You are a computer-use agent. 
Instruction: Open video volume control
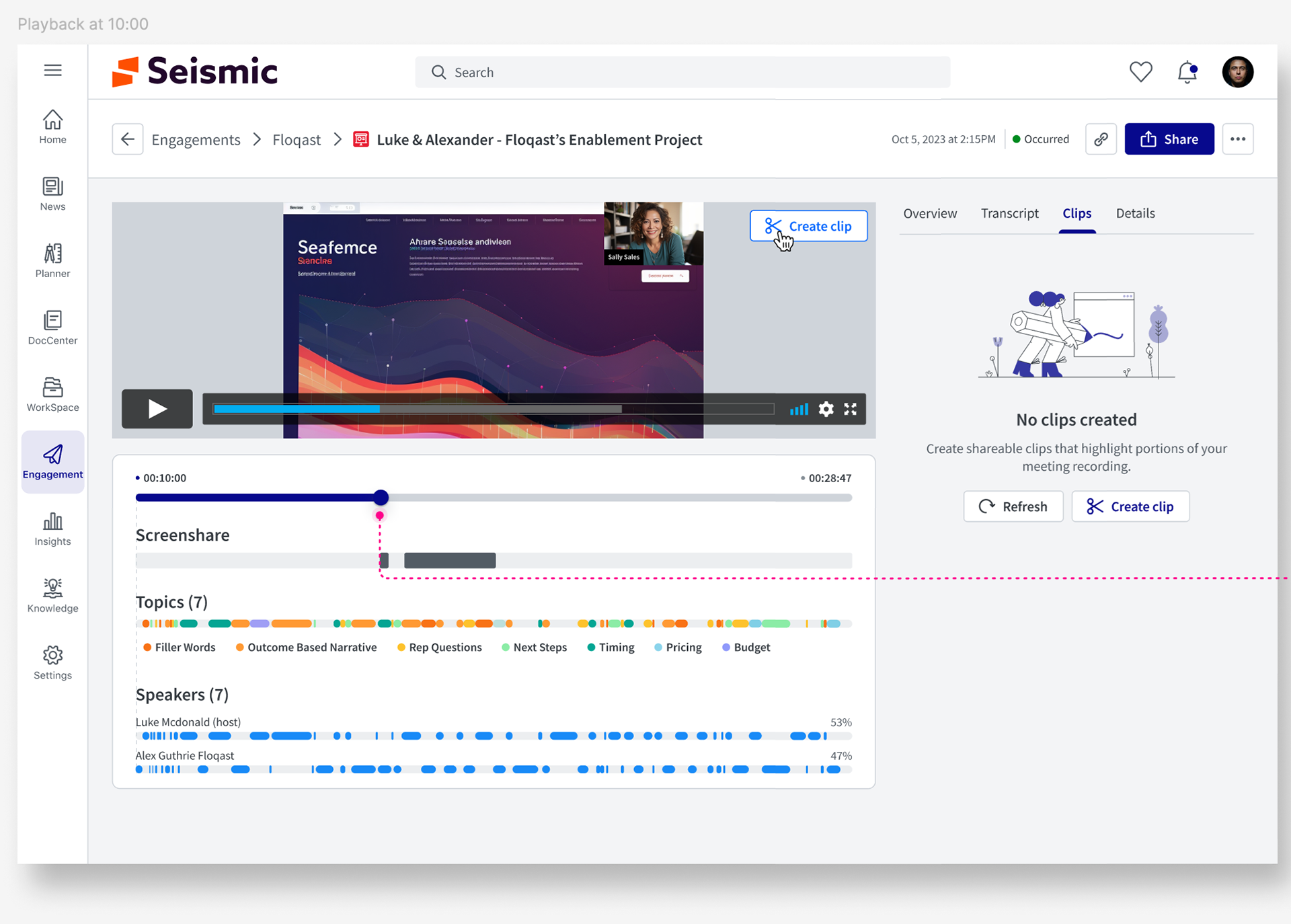tap(799, 409)
